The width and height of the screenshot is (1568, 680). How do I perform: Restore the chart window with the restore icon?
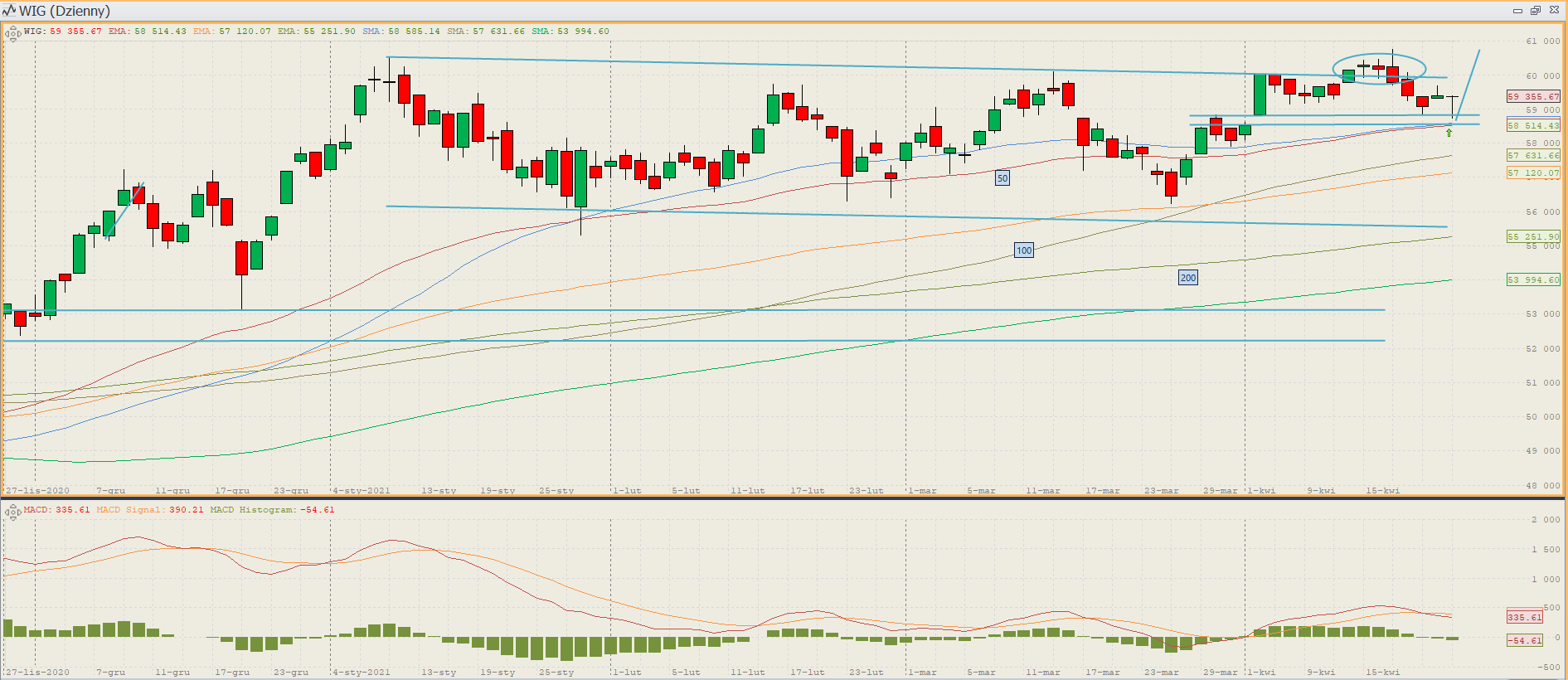click(x=1536, y=11)
